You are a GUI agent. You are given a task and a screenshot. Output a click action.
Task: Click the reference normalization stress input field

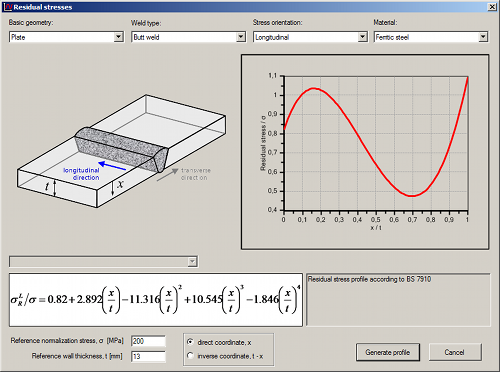[x=148, y=341]
